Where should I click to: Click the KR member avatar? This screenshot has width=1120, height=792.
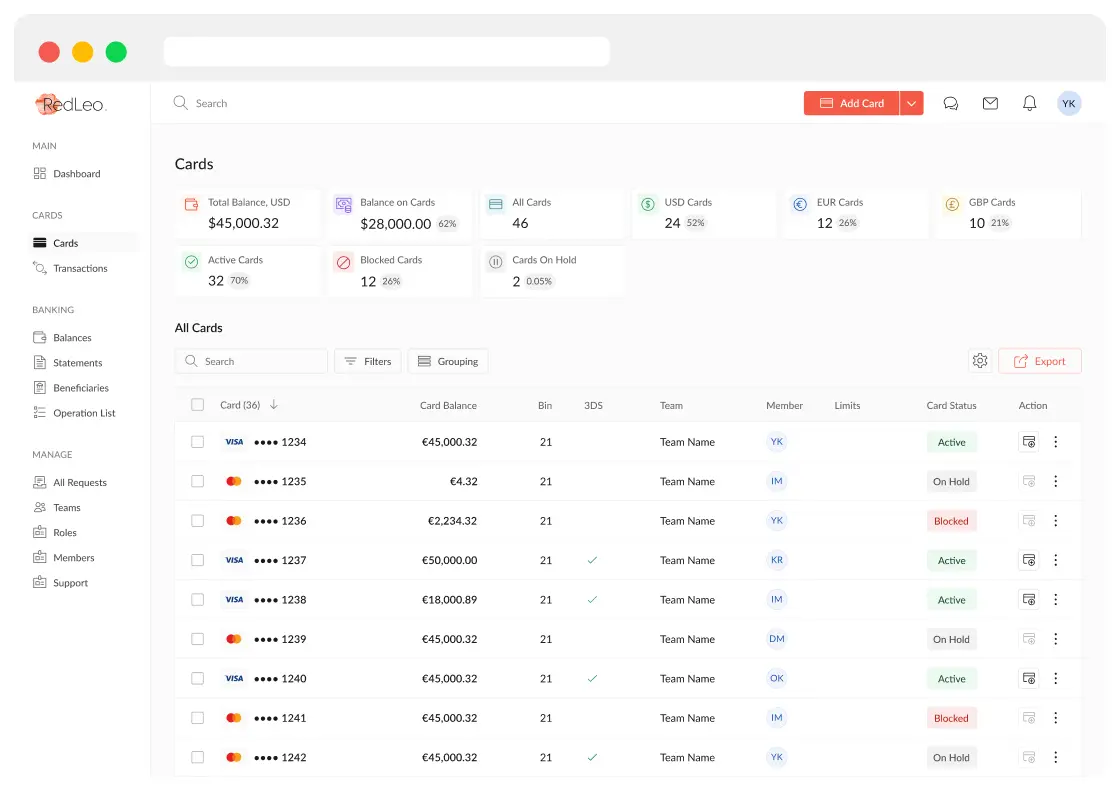tap(776, 560)
